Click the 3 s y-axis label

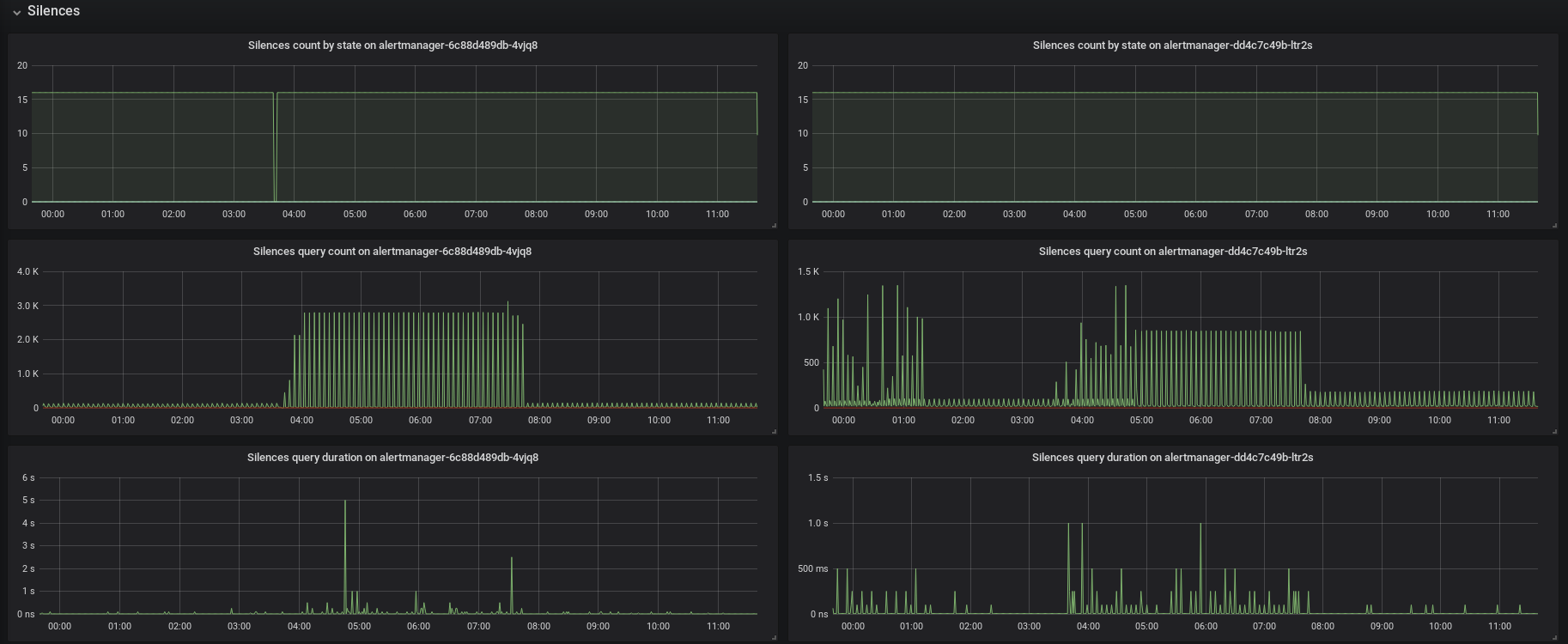[x=28, y=545]
